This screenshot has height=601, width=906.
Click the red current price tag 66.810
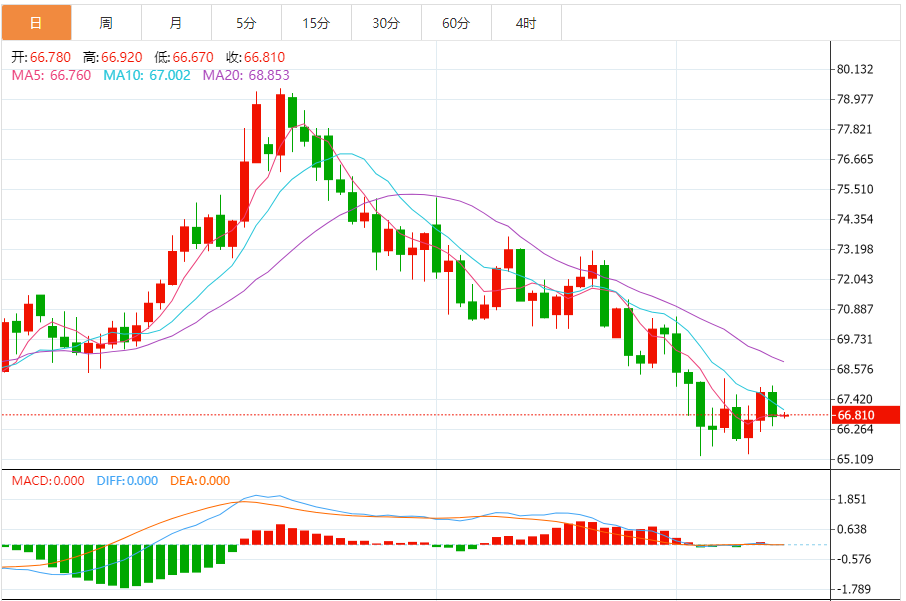coord(866,415)
